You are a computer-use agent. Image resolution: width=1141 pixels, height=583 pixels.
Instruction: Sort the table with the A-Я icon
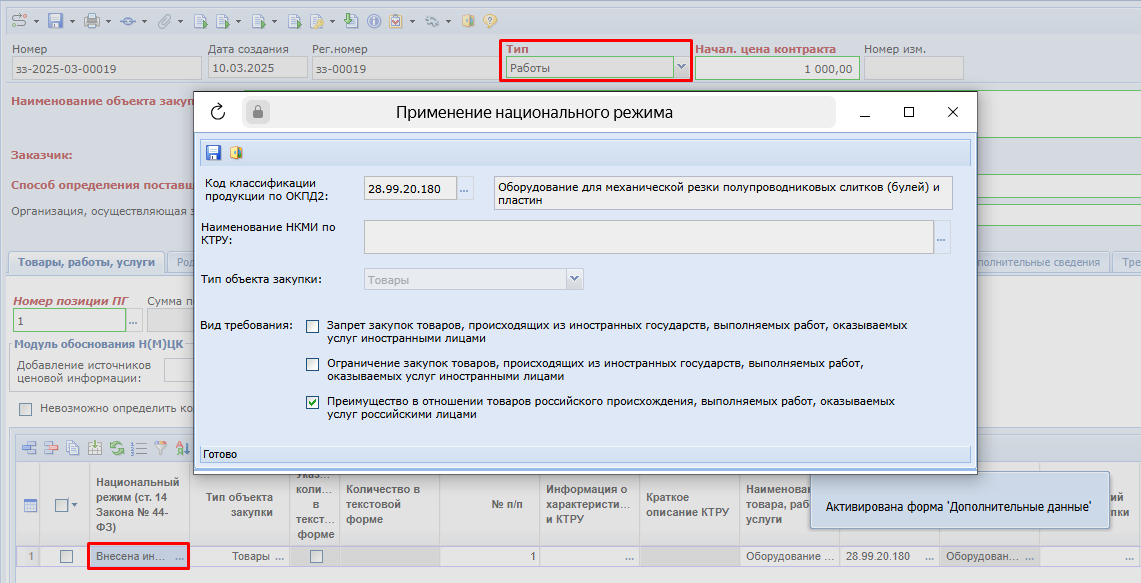point(184,447)
